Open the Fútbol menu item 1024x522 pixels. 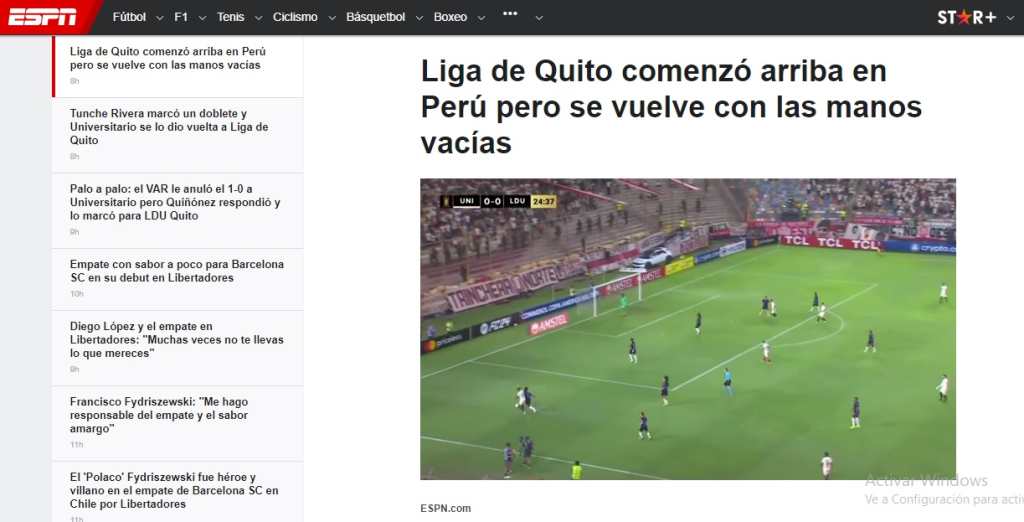[129, 17]
